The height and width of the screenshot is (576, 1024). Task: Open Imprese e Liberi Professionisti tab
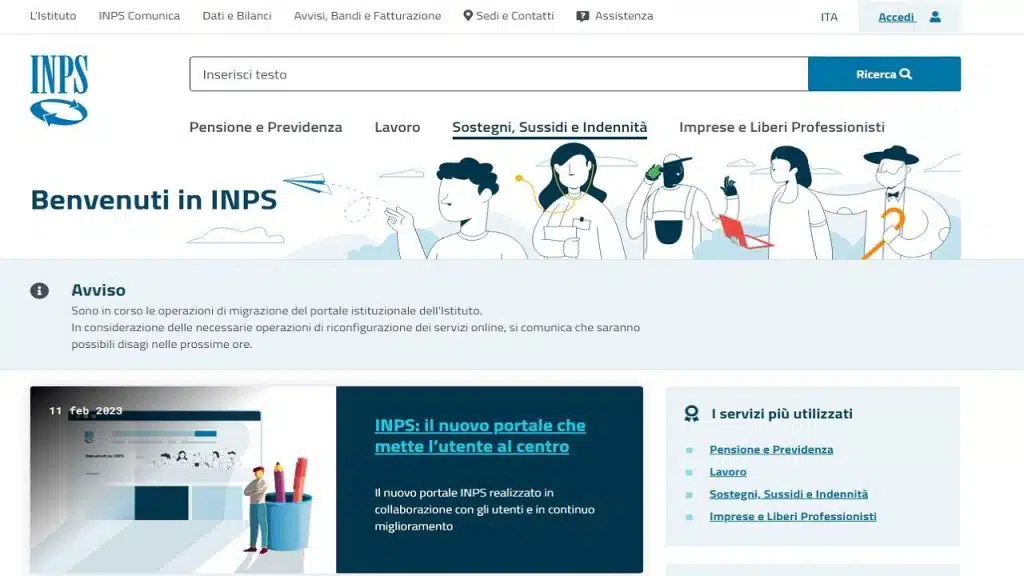[x=782, y=127]
